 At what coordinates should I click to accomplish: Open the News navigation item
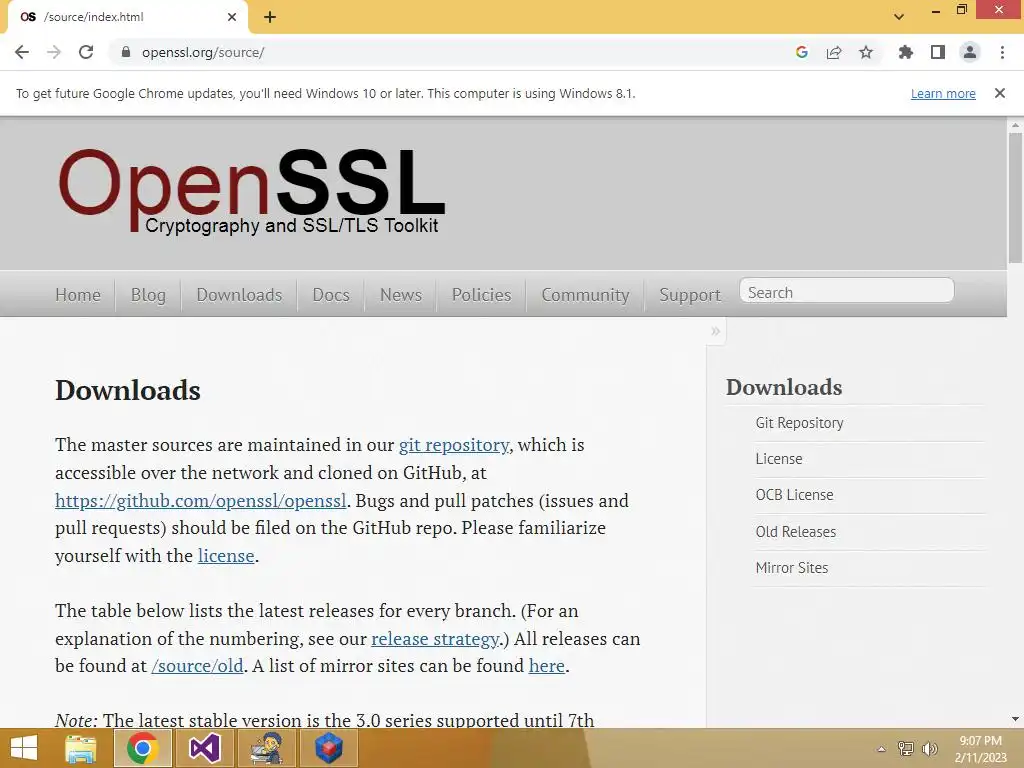tap(401, 295)
